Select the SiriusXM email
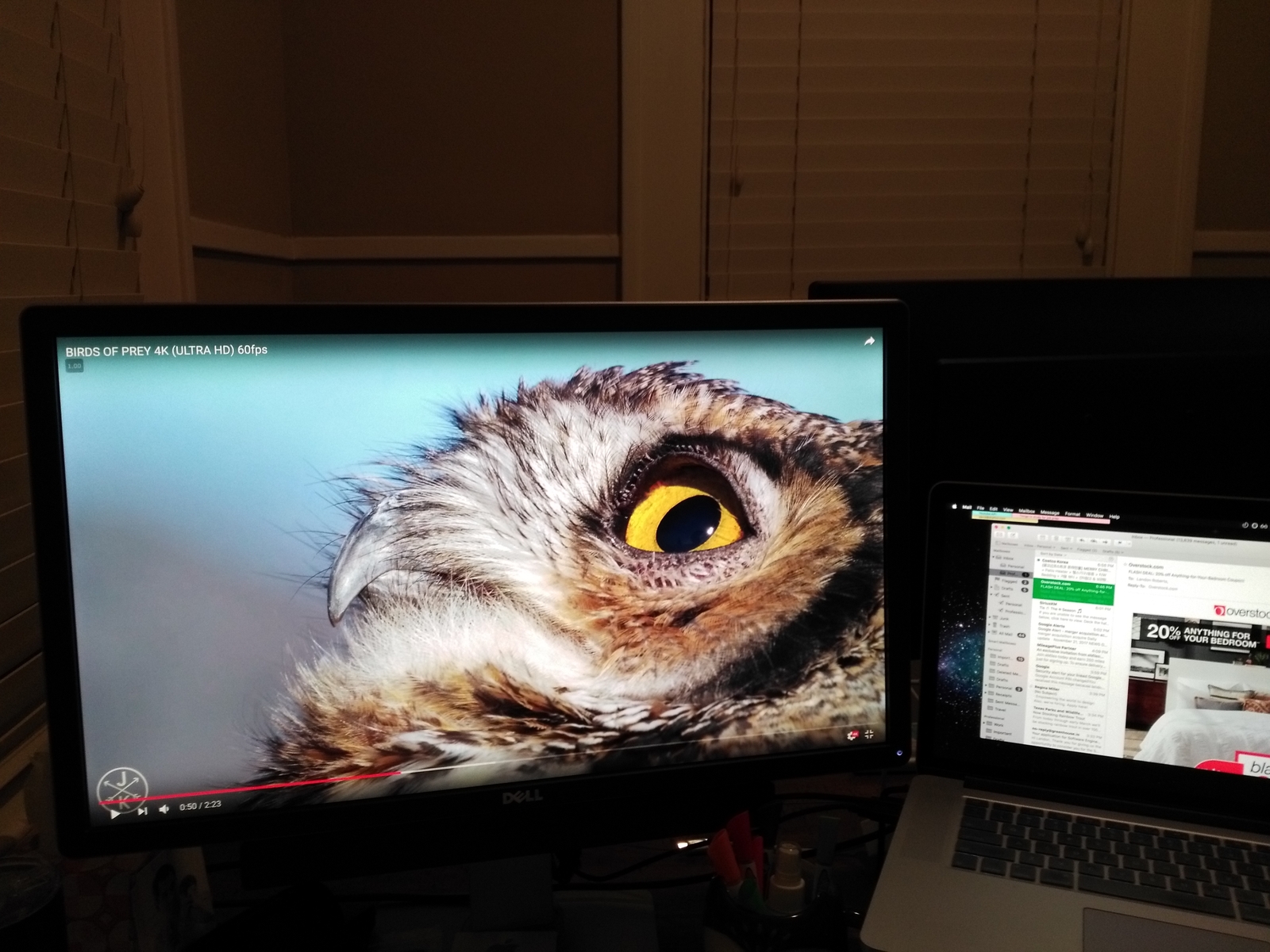 1072,612
